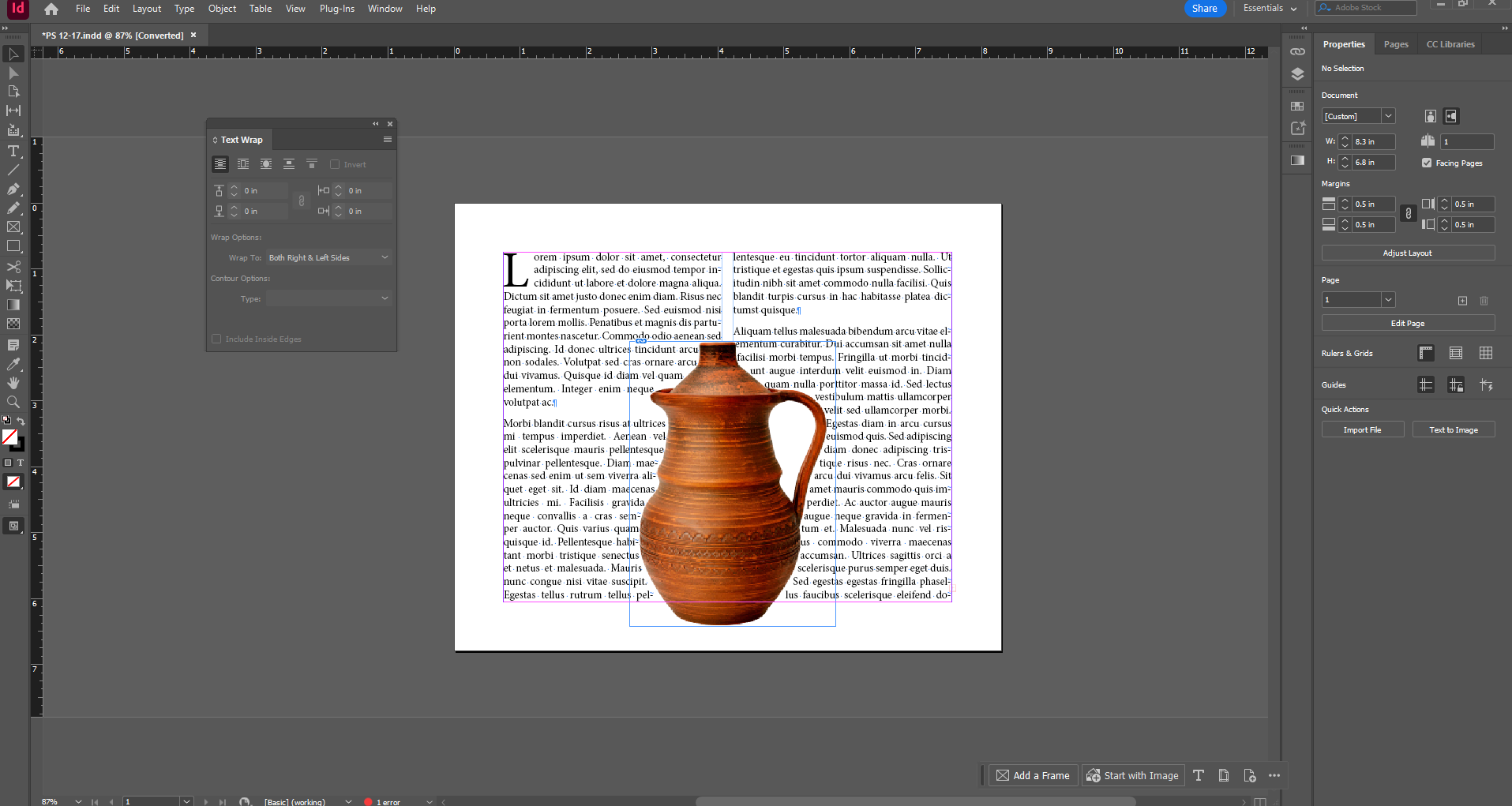Click the Adjust Layout button
This screenshot has height=806, width=1512.
1408,253
